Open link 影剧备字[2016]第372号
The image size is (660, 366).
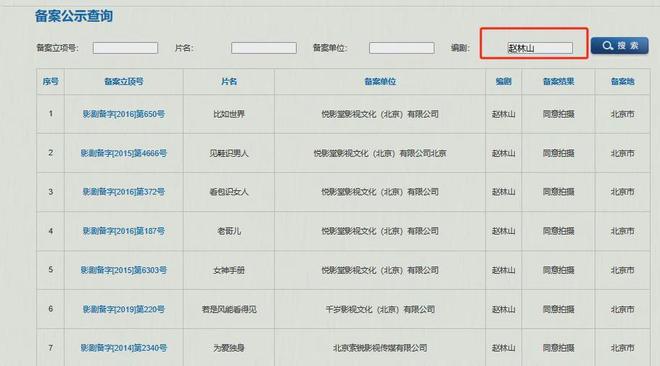pos(123,192)
